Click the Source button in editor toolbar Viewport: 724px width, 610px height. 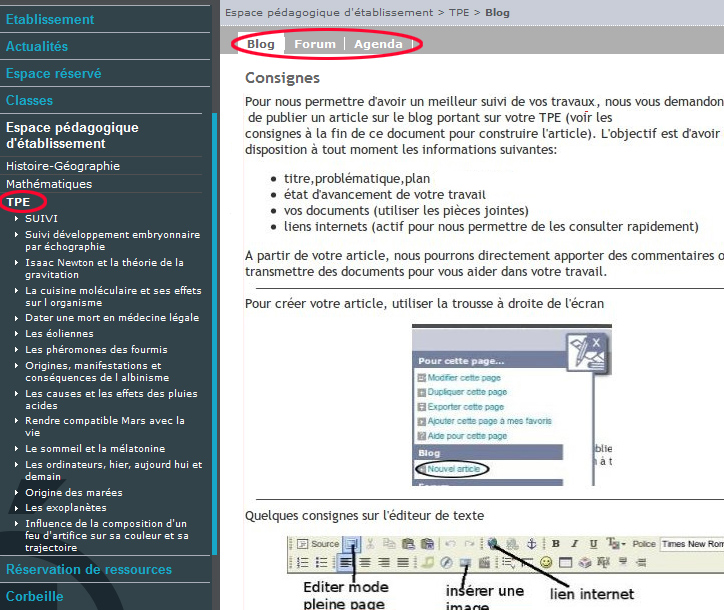point(318,544)
